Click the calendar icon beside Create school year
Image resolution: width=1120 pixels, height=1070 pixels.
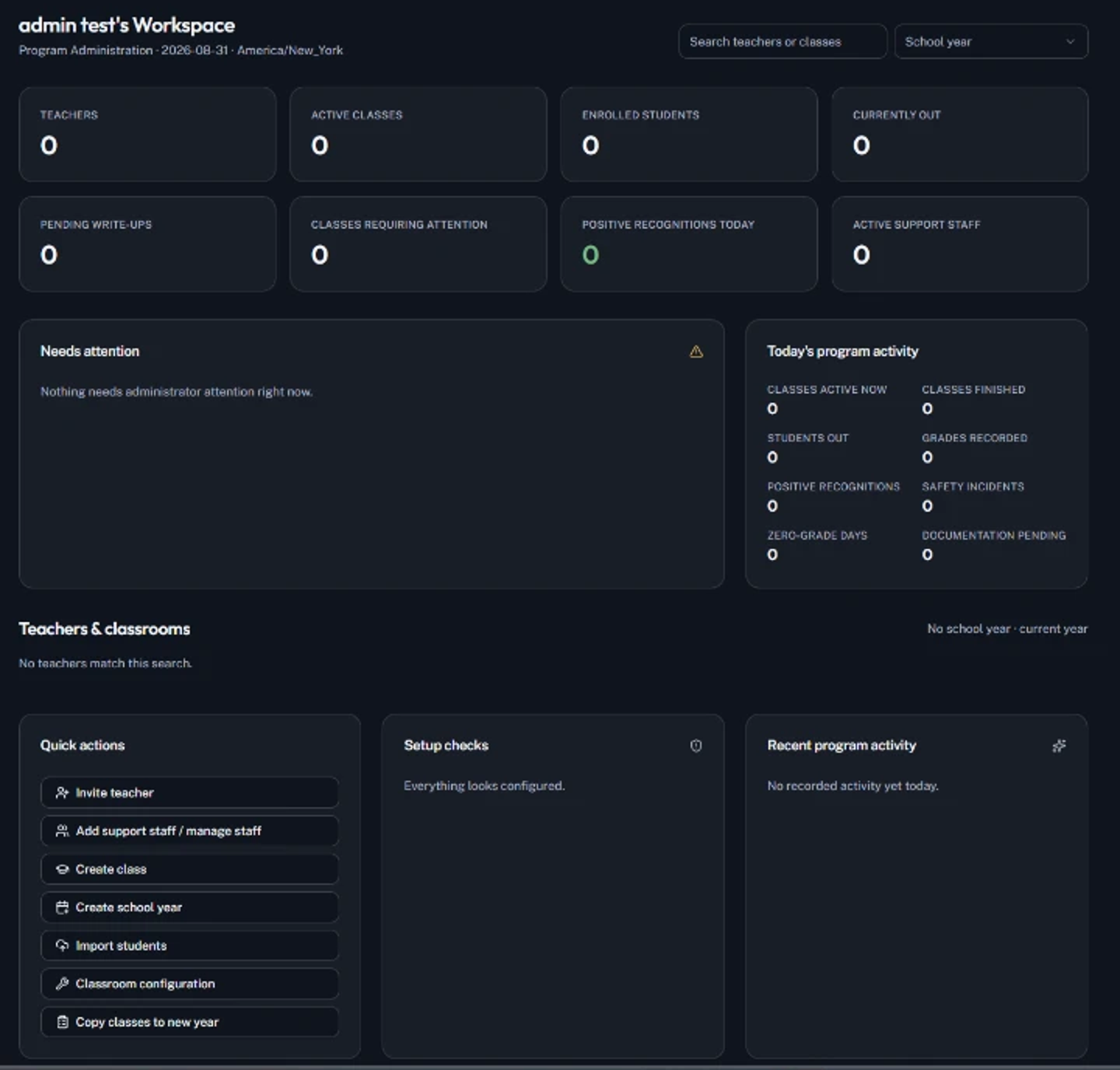coord(62,907)
